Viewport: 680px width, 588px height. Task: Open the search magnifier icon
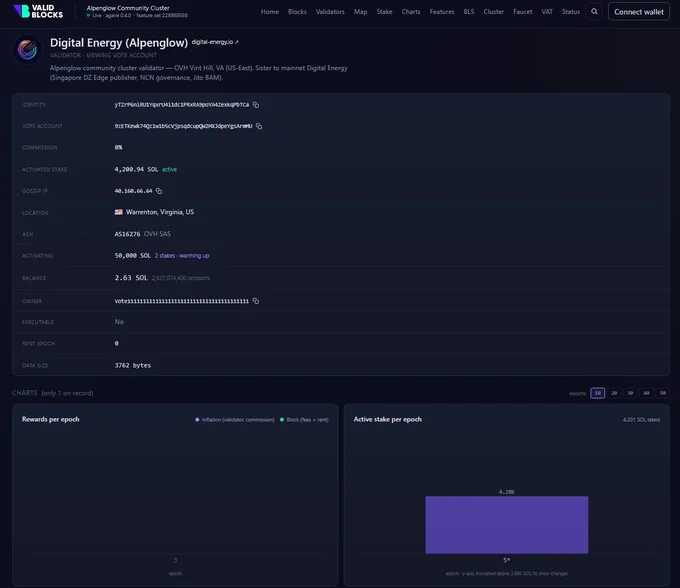pyautogui.click(x=594, y=12)
